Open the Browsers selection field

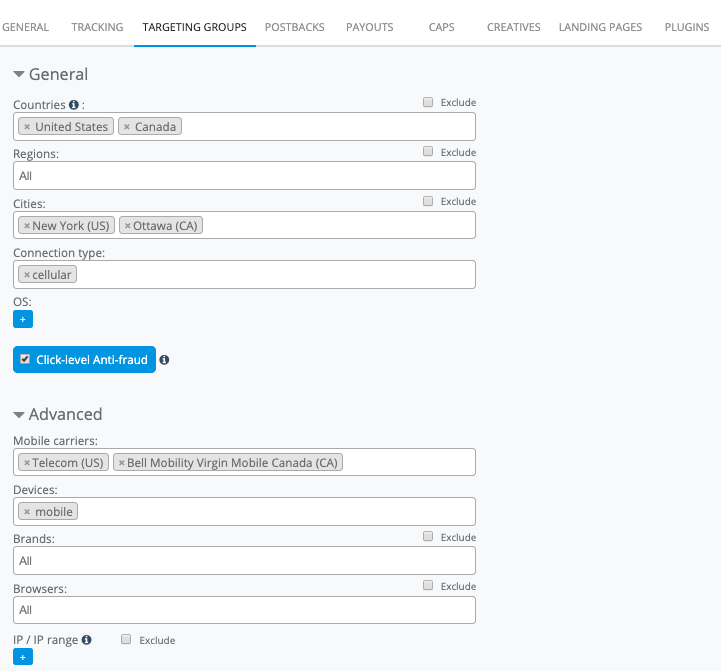point(244,610)
